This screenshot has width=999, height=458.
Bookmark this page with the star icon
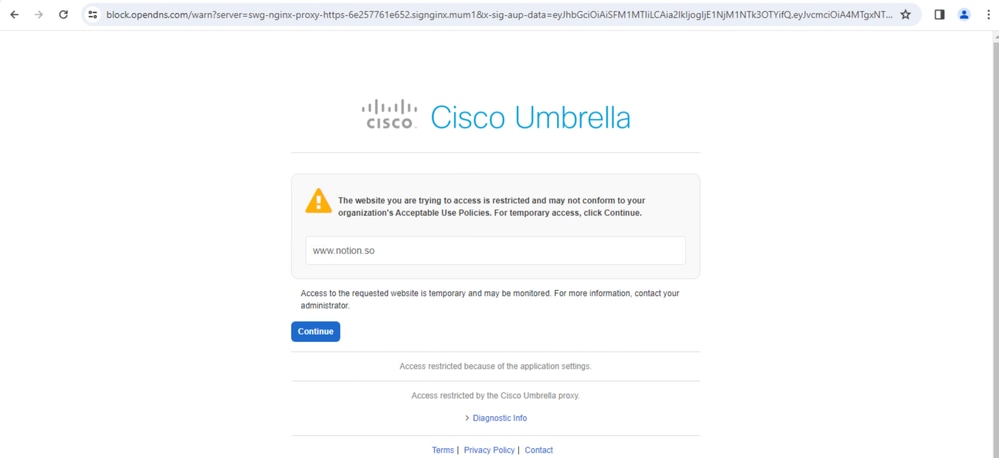click(x=905, y=14)
